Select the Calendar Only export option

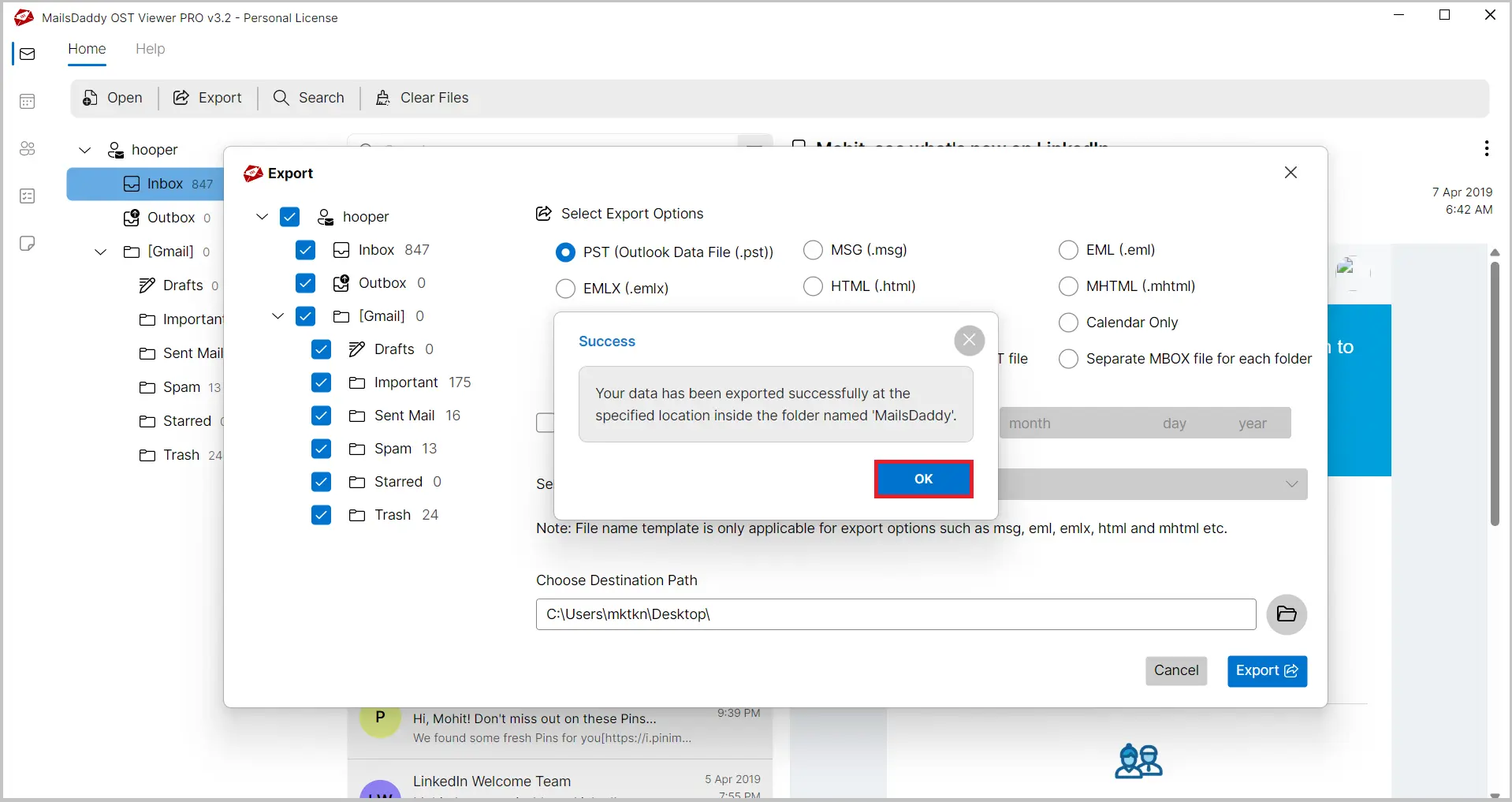[1068, 323]
